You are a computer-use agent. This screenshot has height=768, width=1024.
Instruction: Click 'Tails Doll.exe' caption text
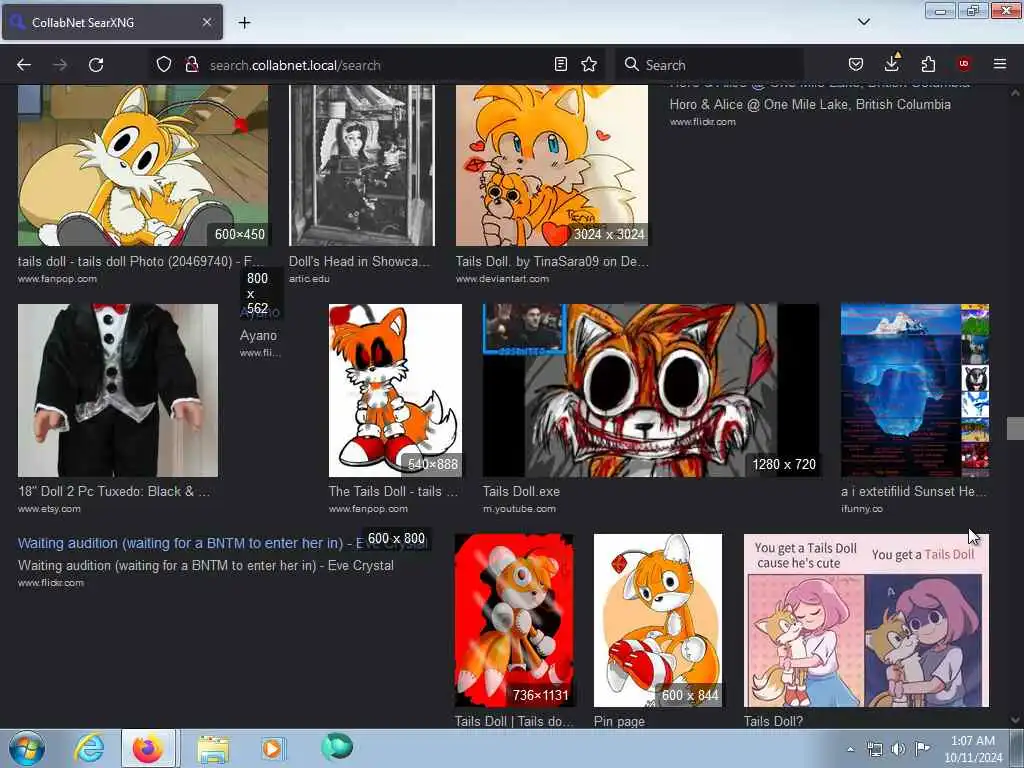pyautogui.click(x=521, y=491)
